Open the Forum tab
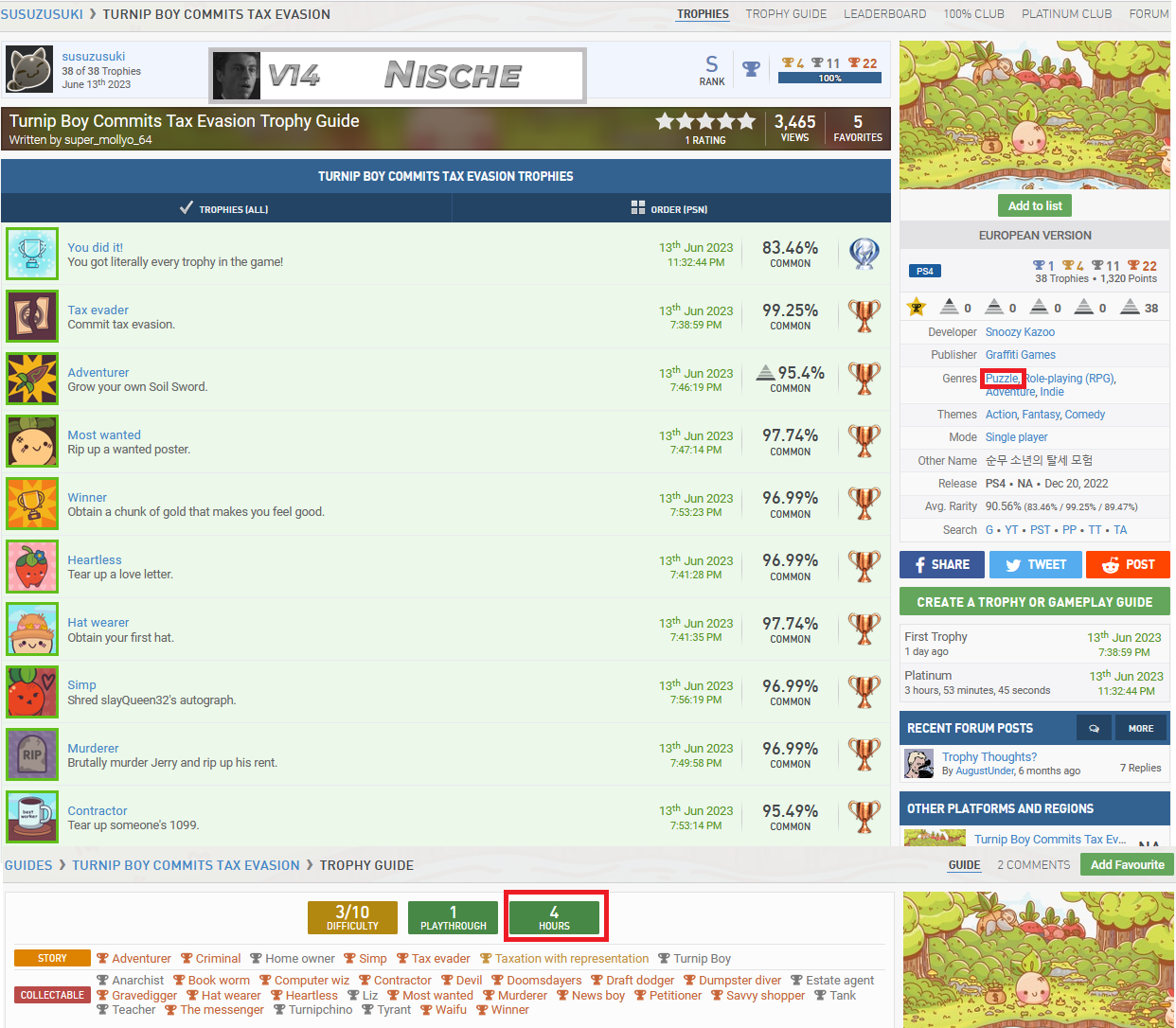This screenshot has height=1028, width=1176. pos(1149,14)
